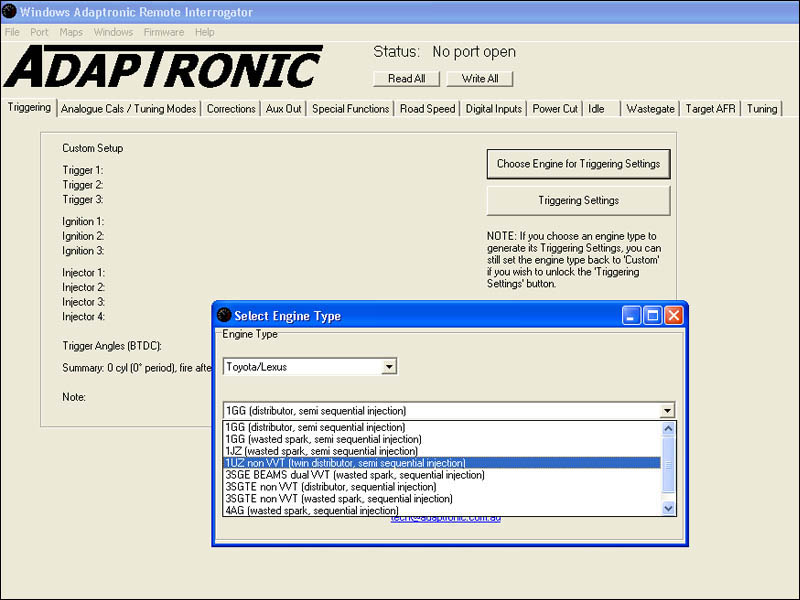
Task: Open the Tuning tab
Action: (762, 109)
